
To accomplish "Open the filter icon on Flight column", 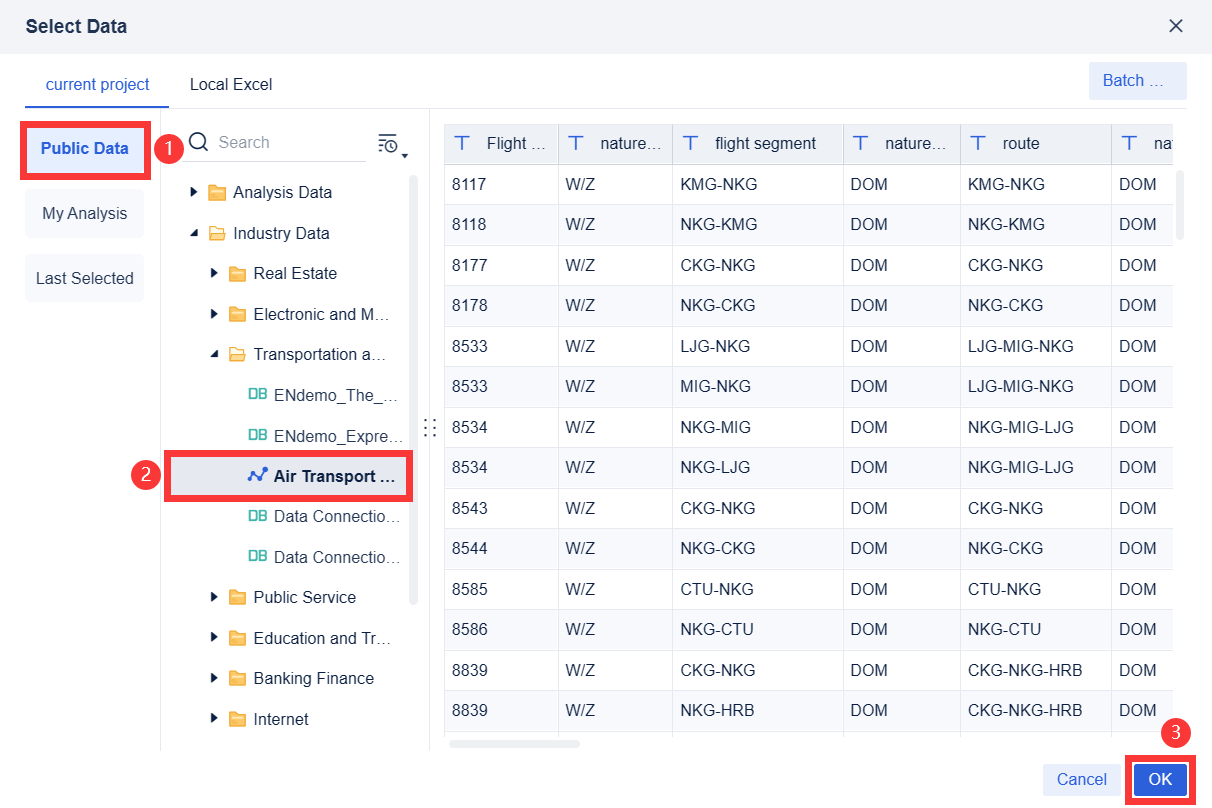I will 461,143.
